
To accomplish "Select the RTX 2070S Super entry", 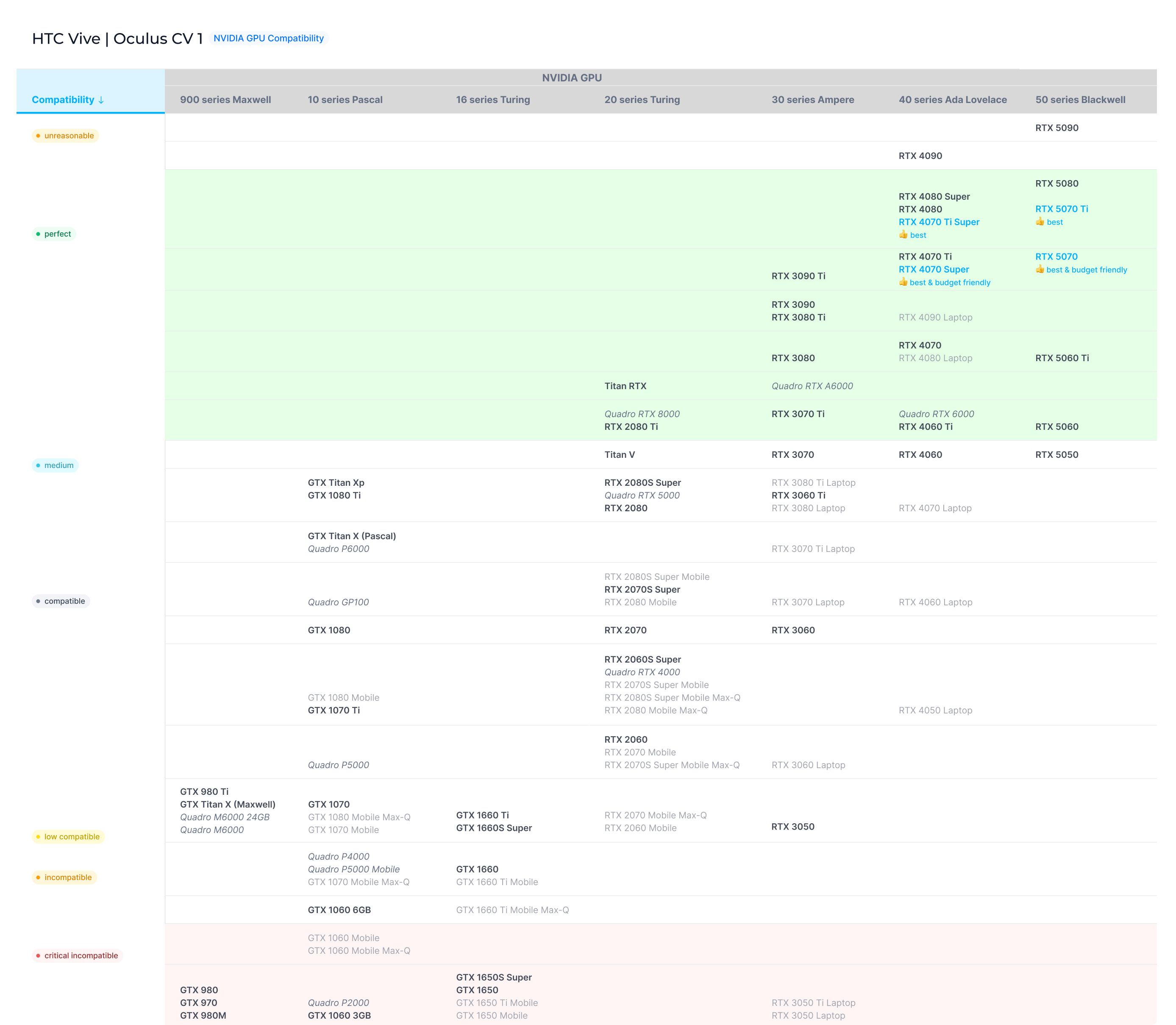I will (x=642, y=590).
